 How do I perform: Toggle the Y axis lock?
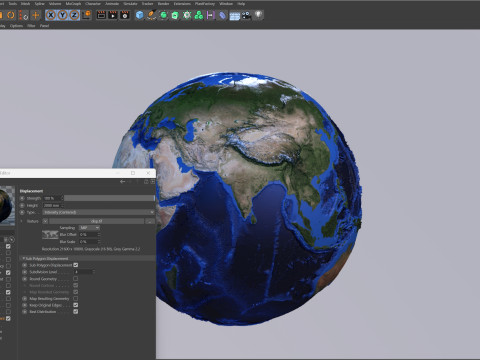pos(62,15)
